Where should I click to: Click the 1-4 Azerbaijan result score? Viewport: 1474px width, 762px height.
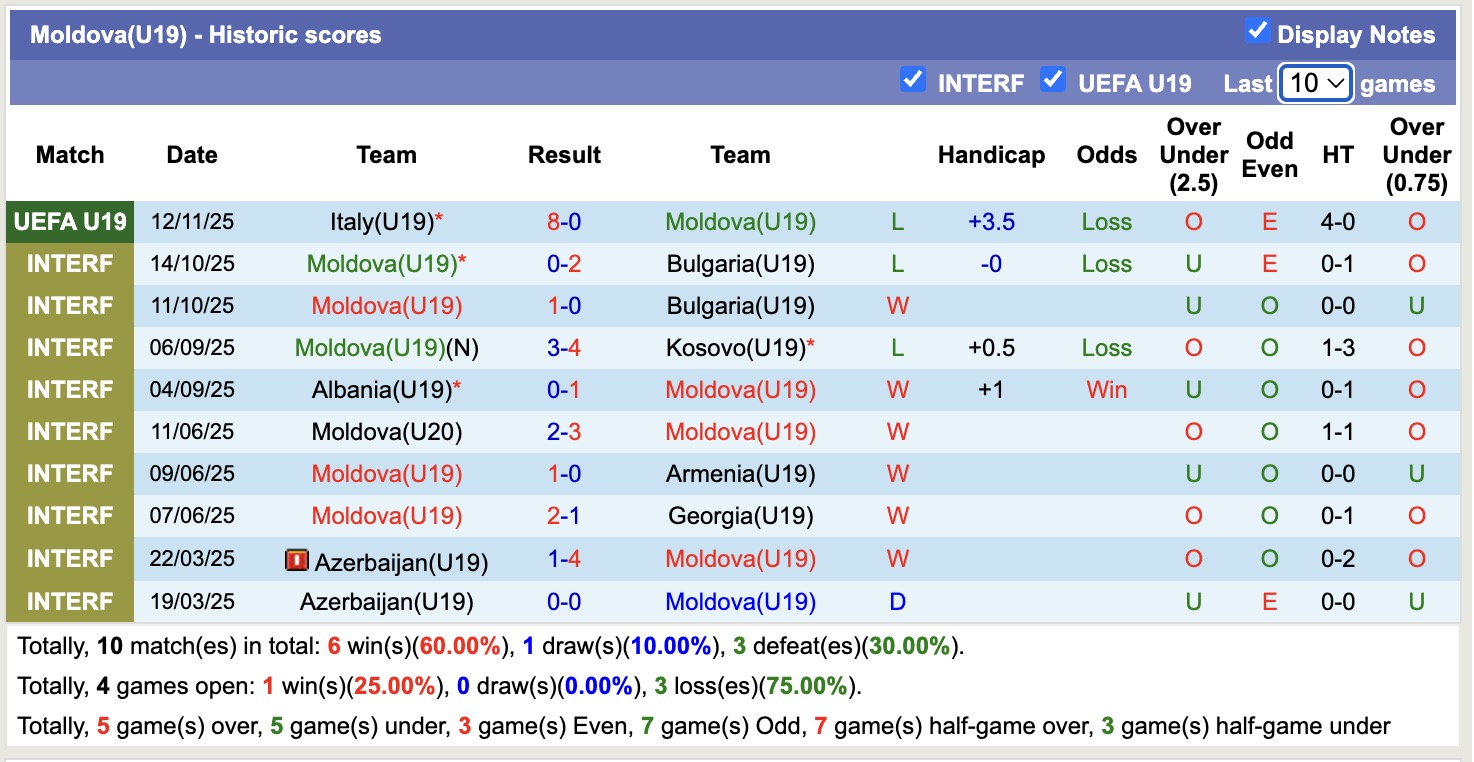tap(564, 559)
